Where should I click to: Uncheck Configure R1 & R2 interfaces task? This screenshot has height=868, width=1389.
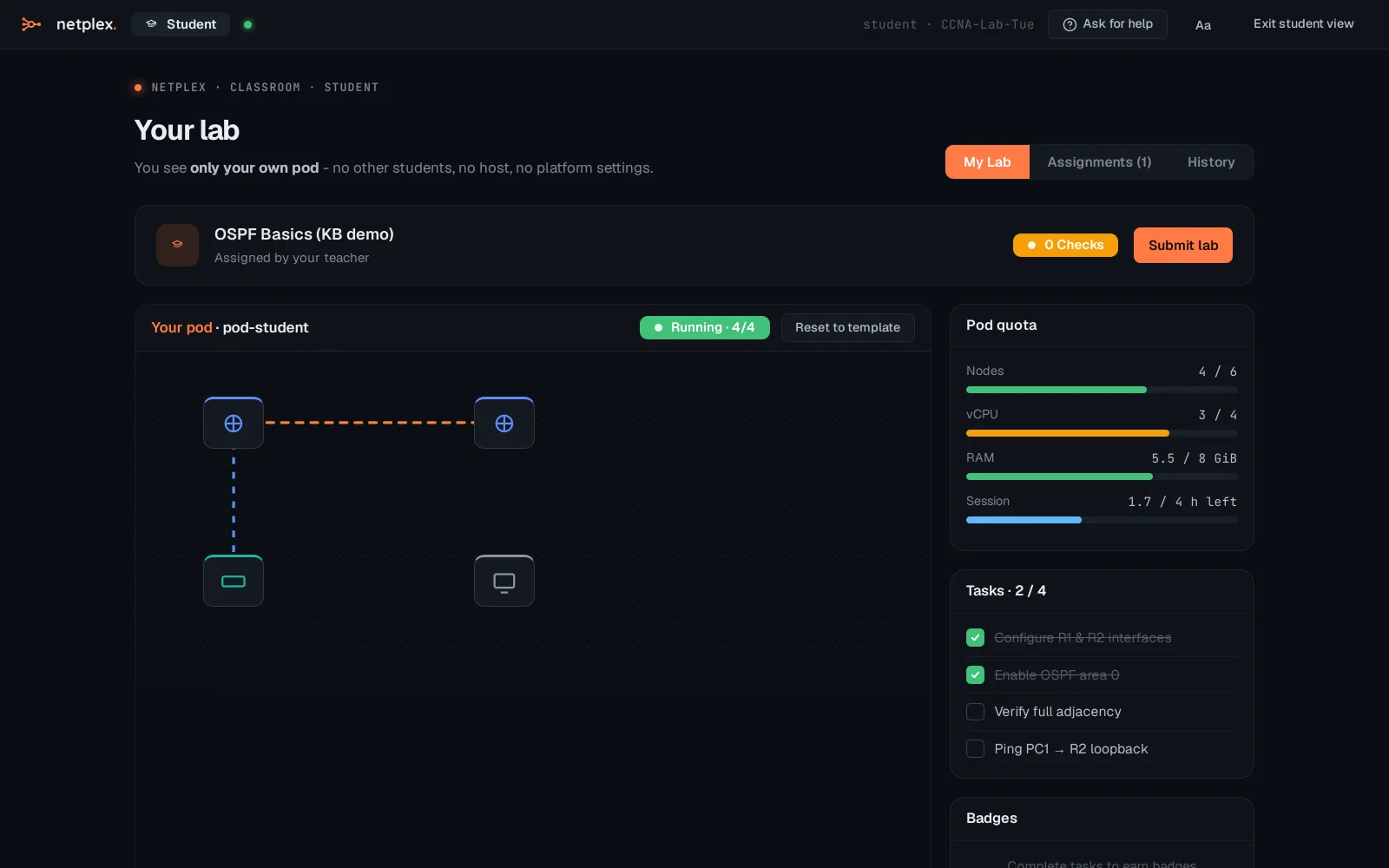[975, 638]
